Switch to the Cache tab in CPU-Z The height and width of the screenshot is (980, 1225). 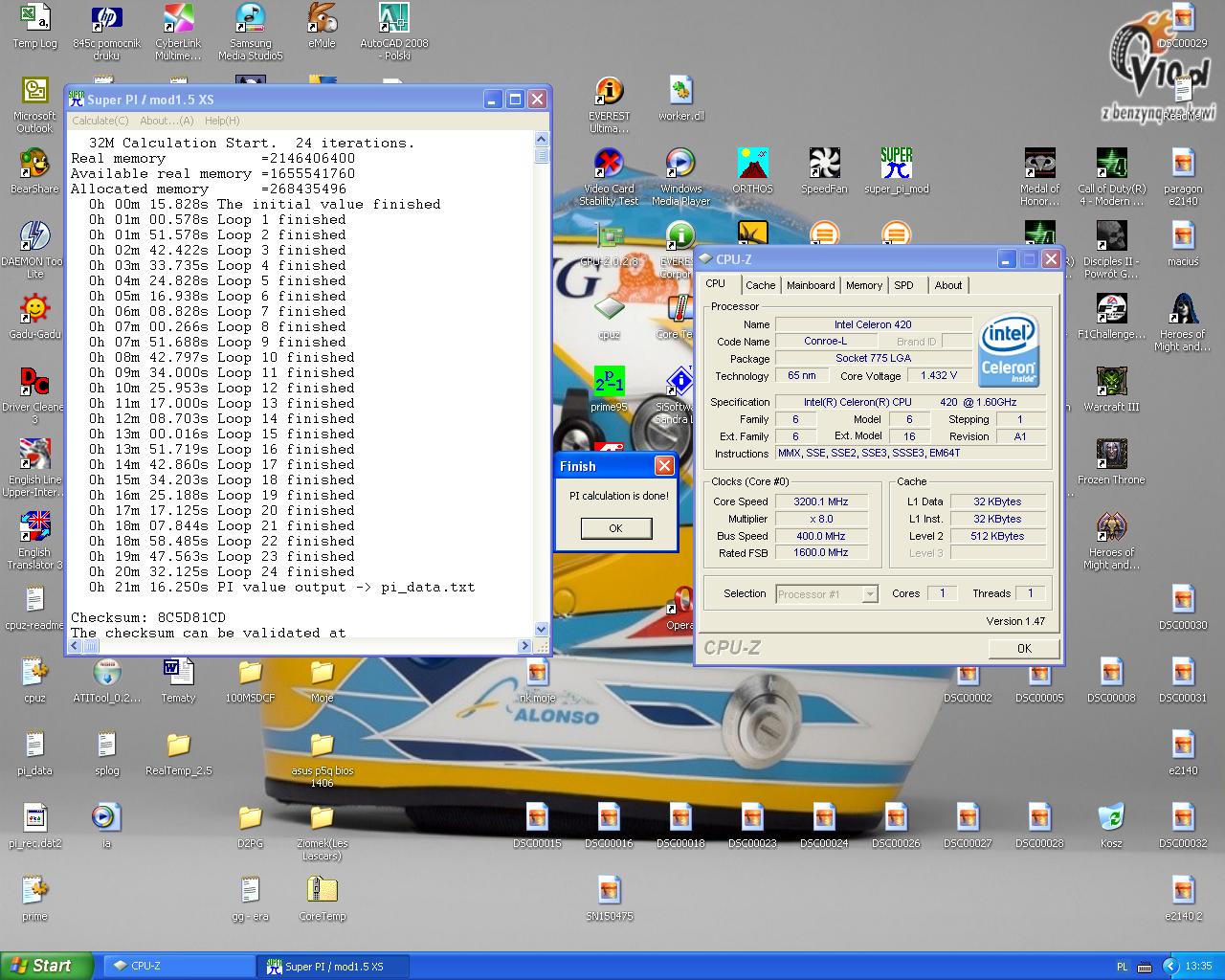761,285
